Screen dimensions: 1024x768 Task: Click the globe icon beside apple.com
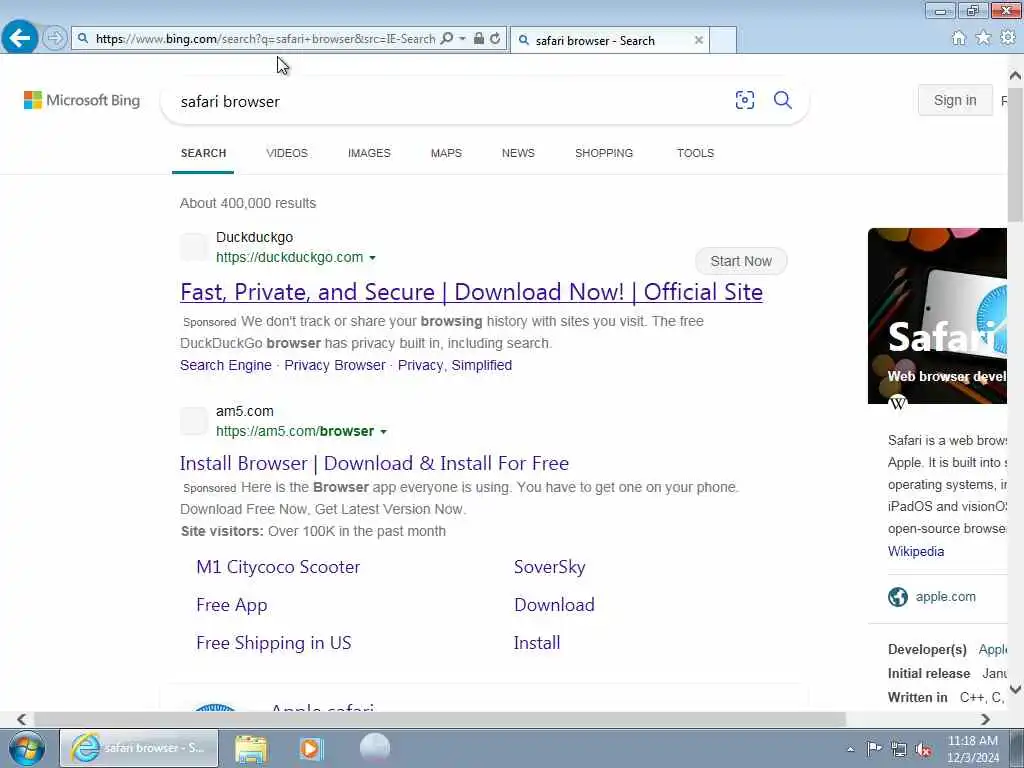(x=898, y=597)
